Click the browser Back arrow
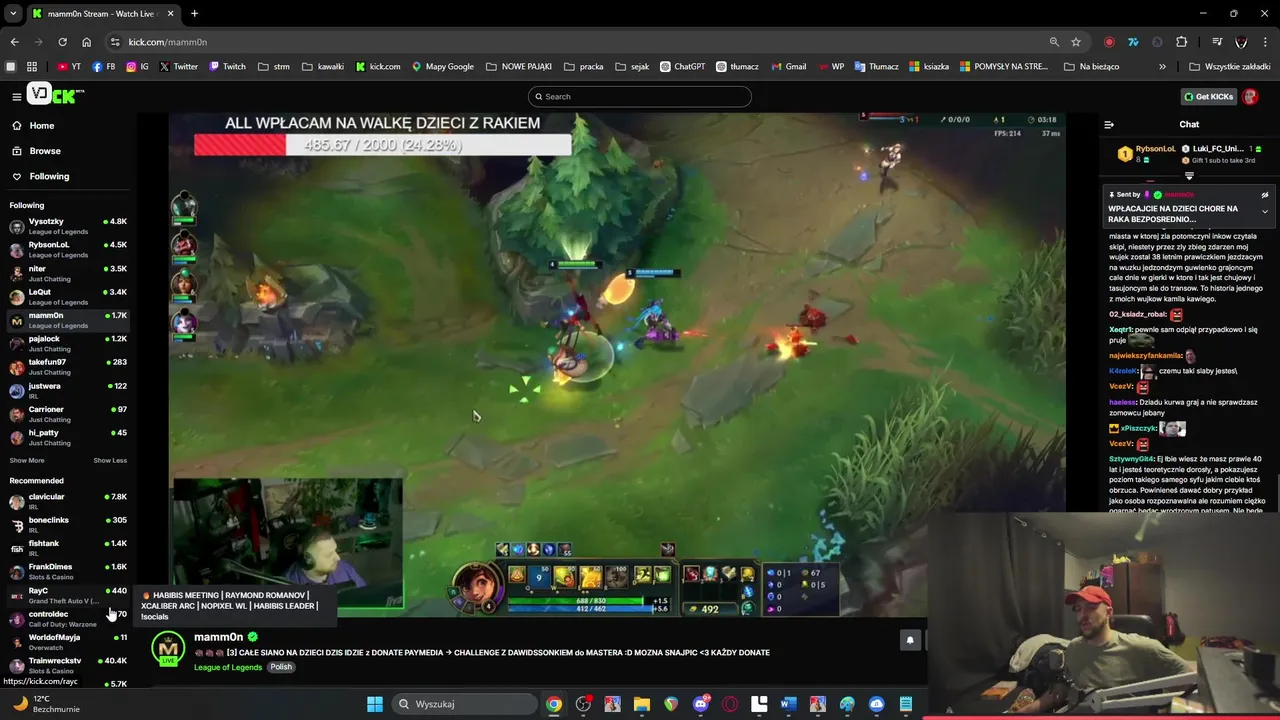1280x720 pixels. pos(14,42)
